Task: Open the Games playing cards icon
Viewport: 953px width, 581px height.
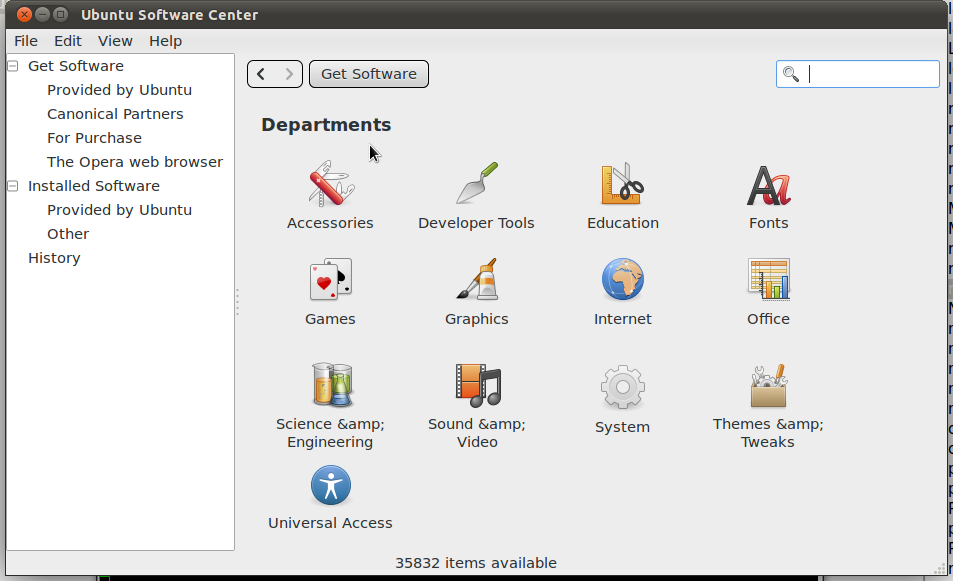Action: [x=330, y=280]
